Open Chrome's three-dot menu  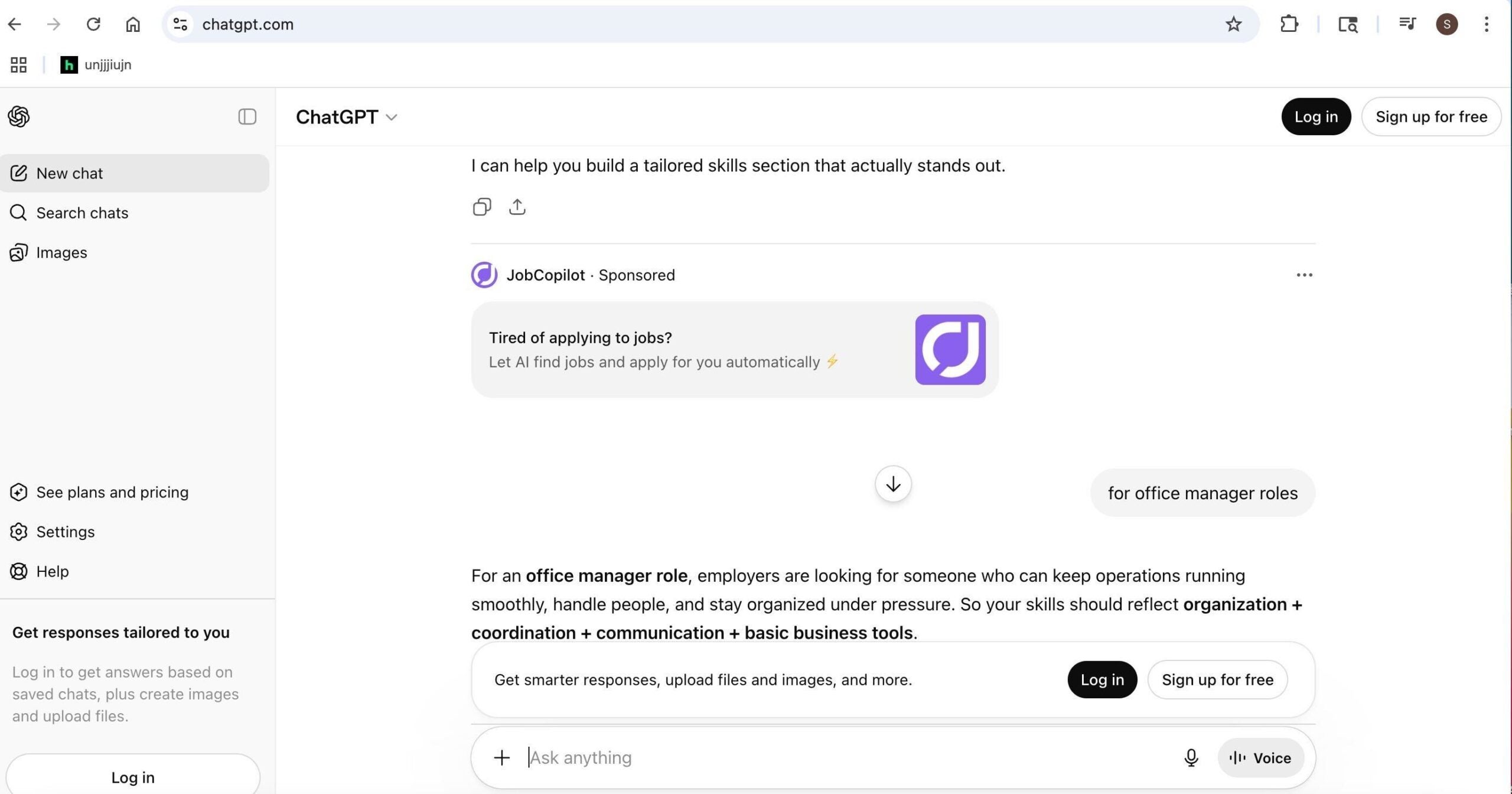click(x=1486, y=24)
